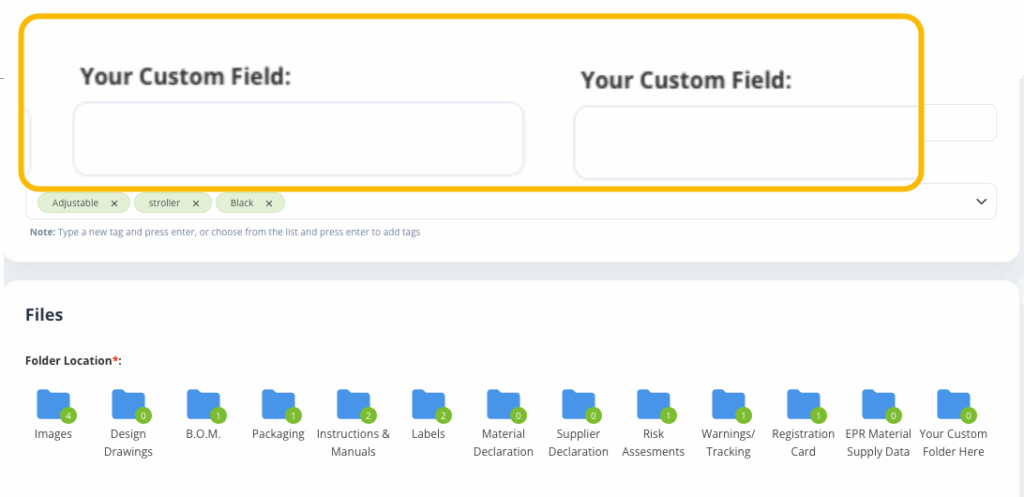This screenshot has width=1024, height=497.
Task: Open Your Custom Folder Here
Action: point(954,405)
